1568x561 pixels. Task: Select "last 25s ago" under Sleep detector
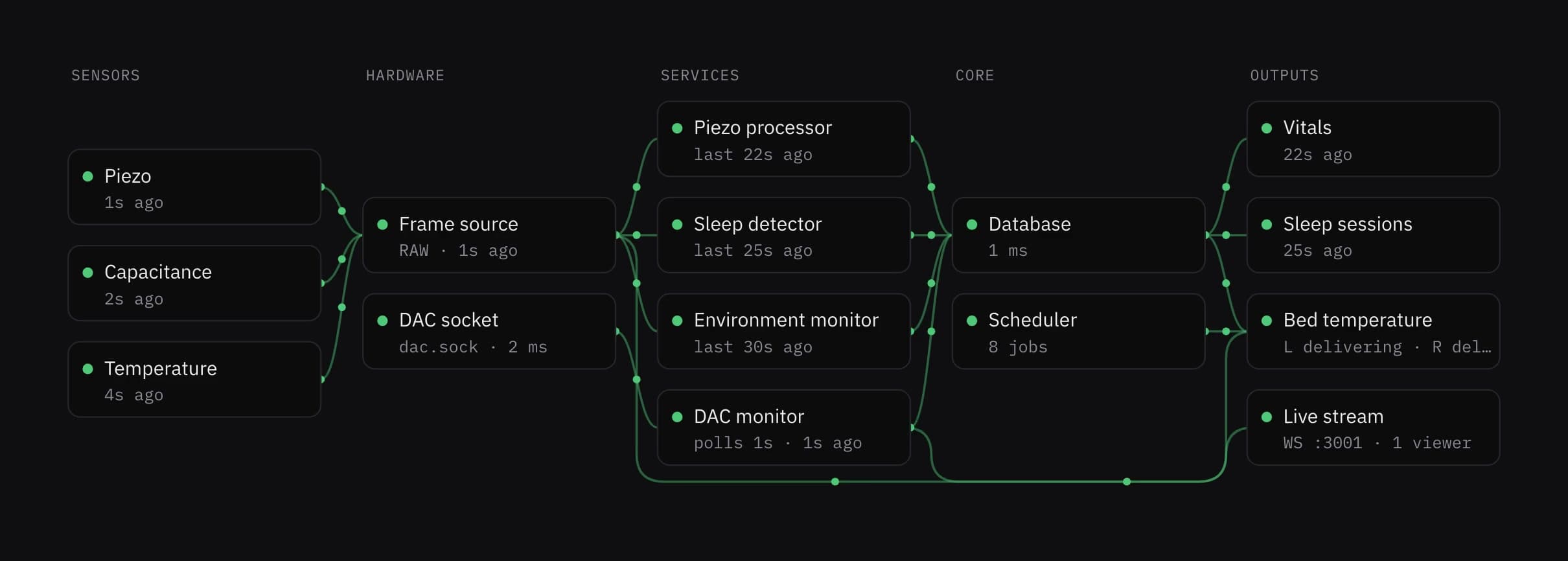[753, 251]
